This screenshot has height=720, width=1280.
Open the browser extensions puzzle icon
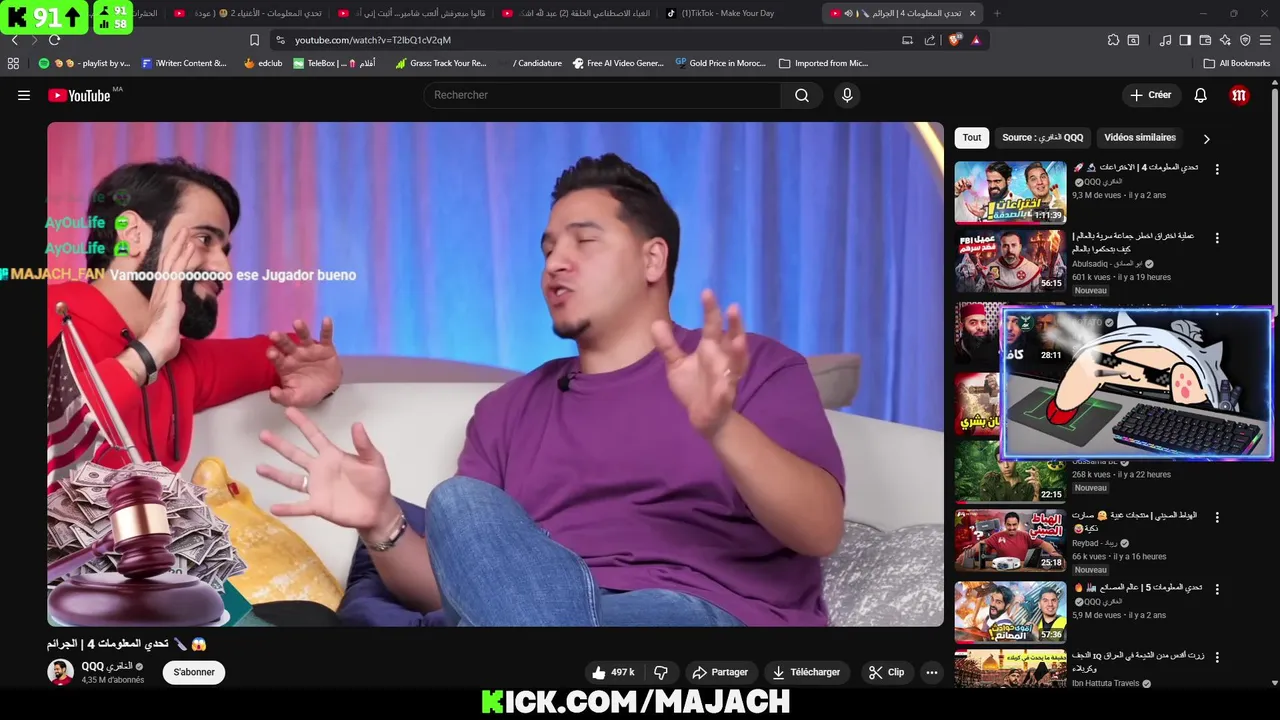coord(1113,40)
